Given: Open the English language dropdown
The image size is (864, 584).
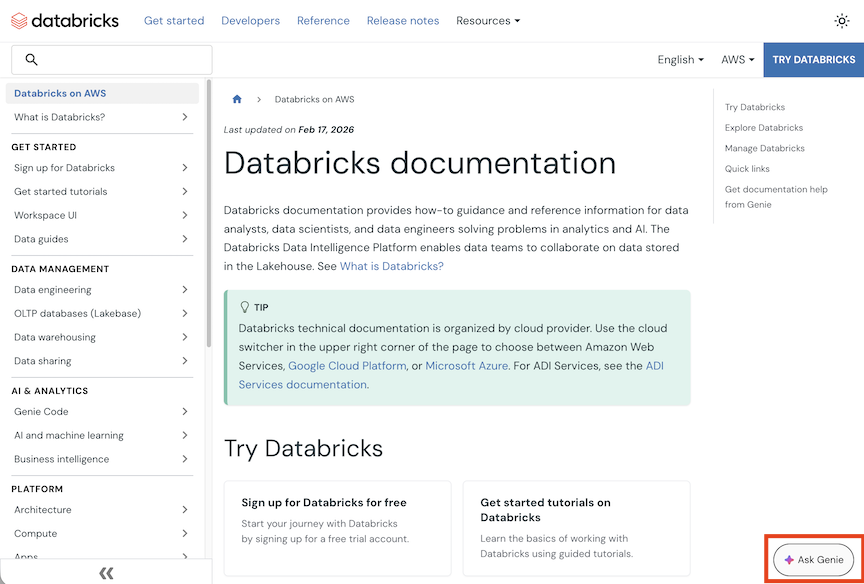Looking at the screenshot, I should (x=680, y=59).
